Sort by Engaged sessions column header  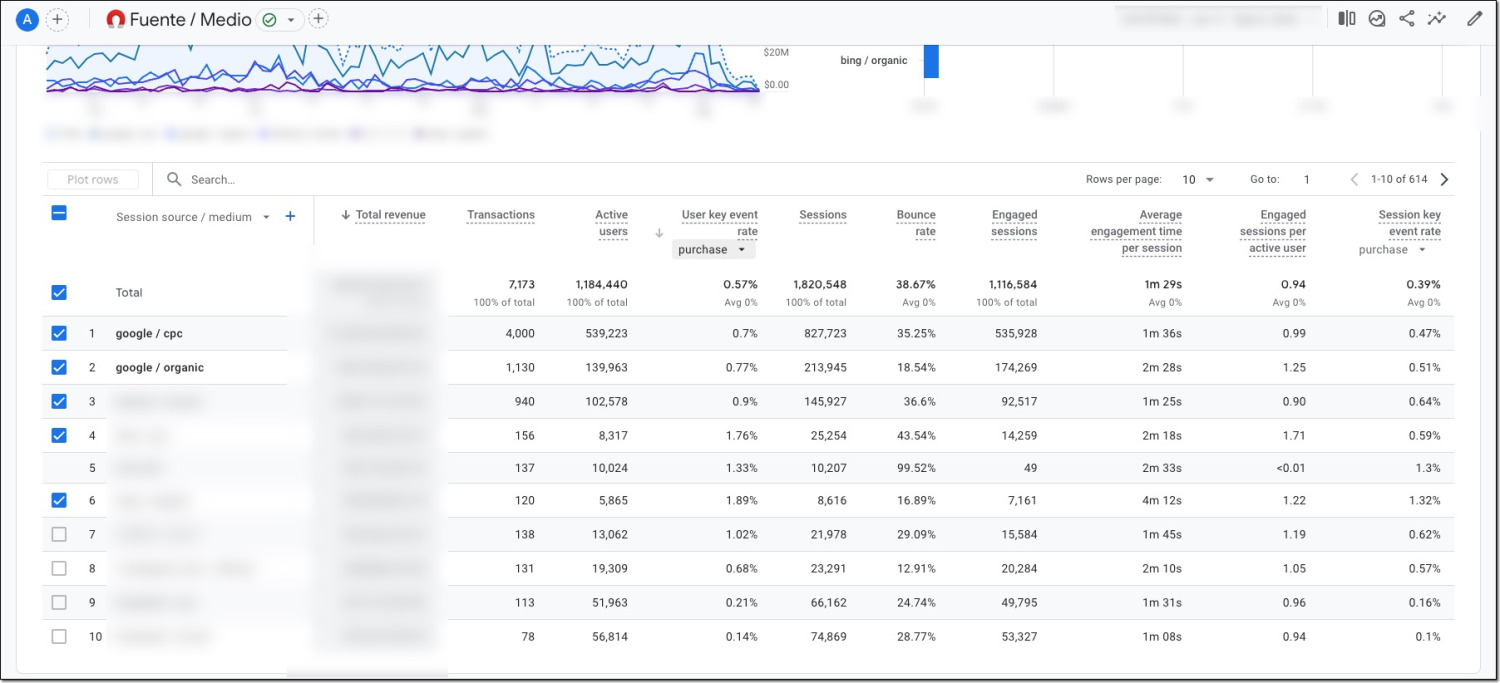pyautogui.click(x=1014, y=223)
